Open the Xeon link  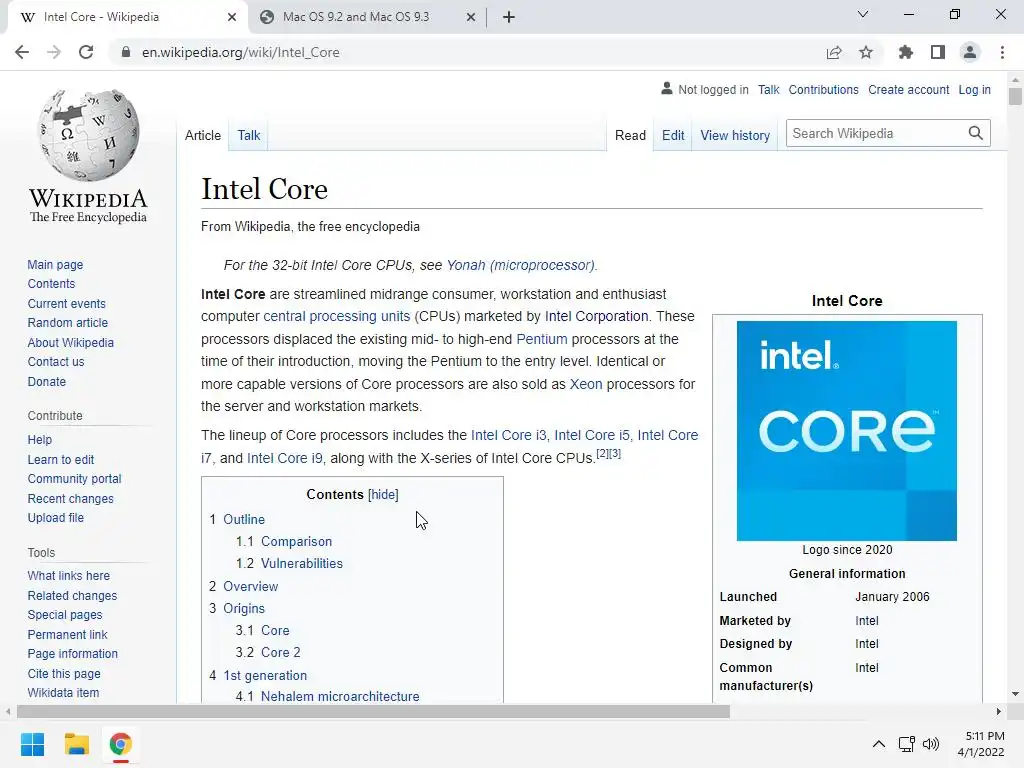point(586,384)
